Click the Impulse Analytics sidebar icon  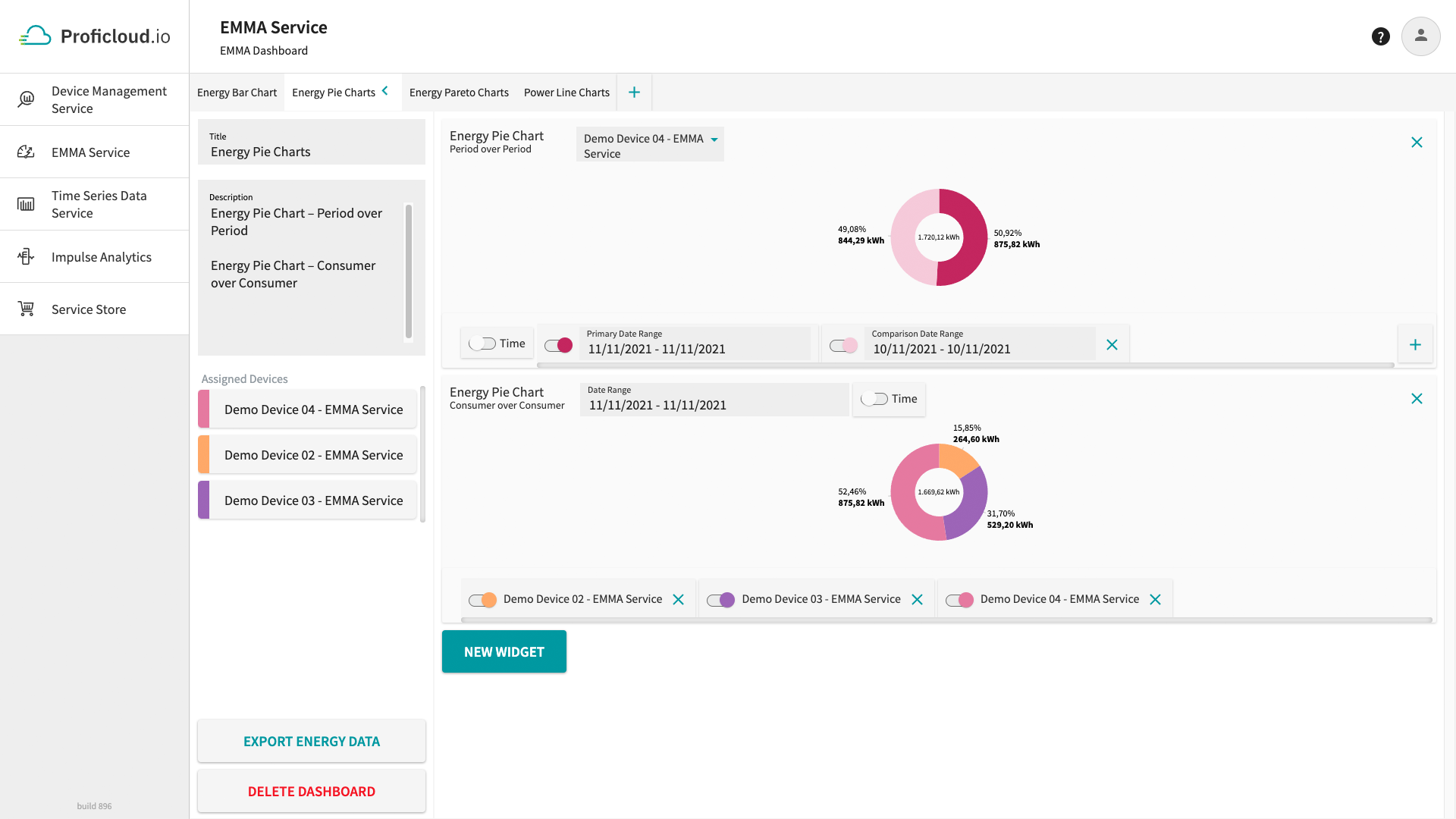click(x=26, y=256)
